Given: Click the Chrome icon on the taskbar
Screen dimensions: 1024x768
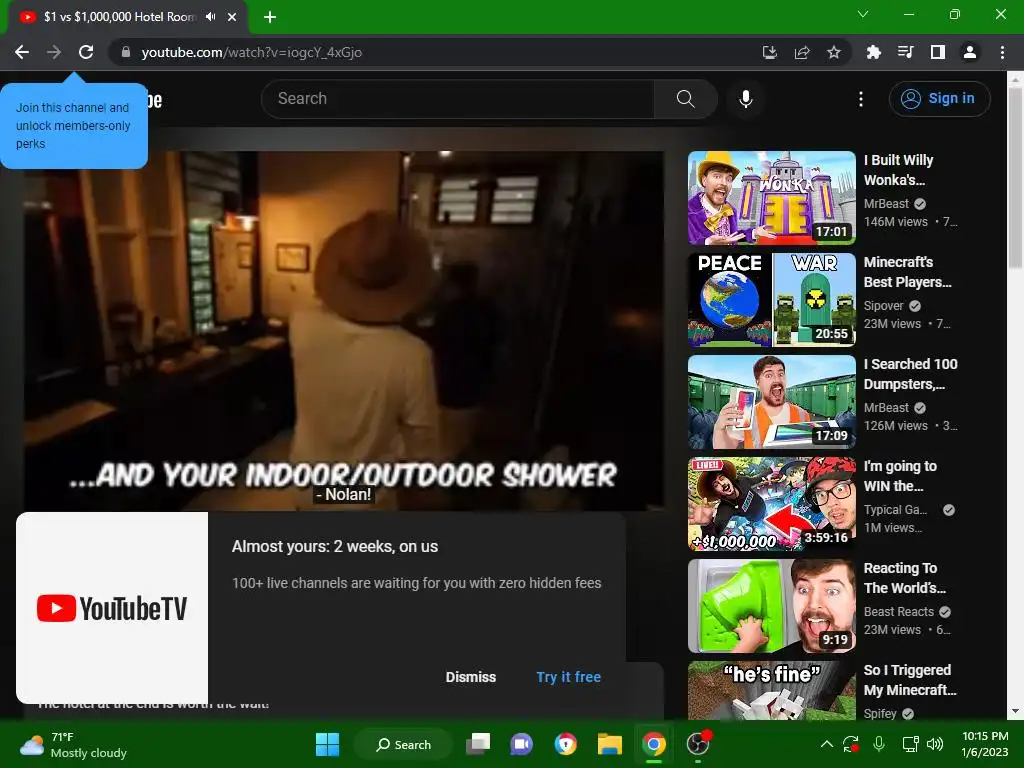Looking at the screenshot, I should (x=654, y=744).
